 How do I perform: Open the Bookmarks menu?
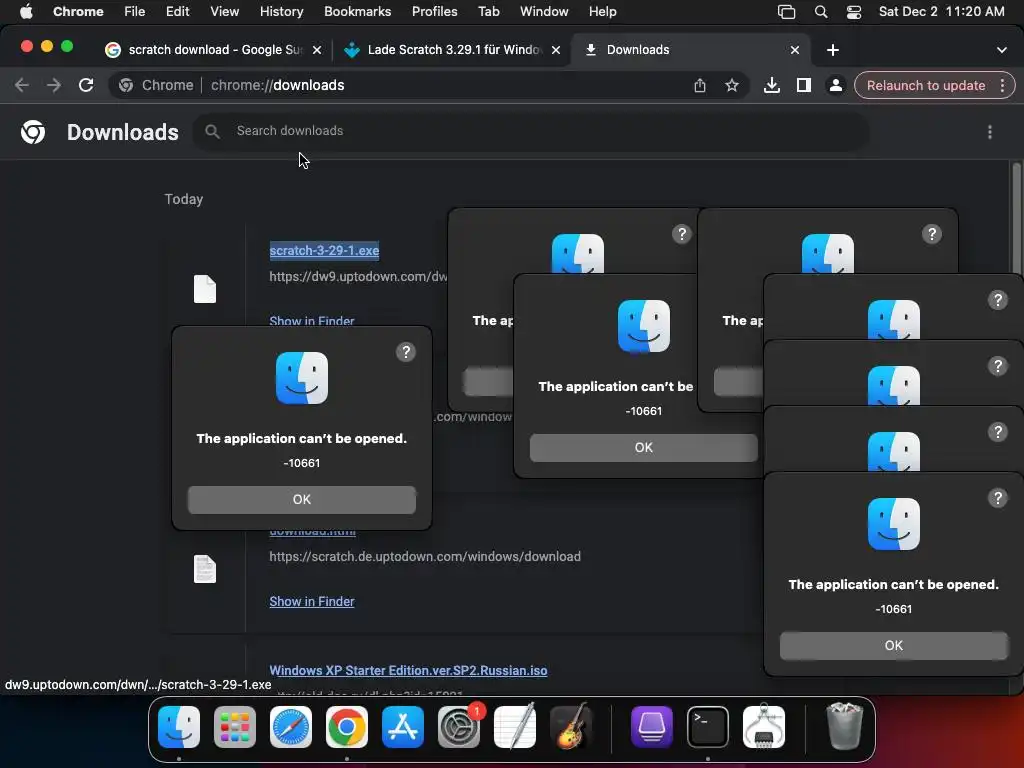click(x=357, y=12)
